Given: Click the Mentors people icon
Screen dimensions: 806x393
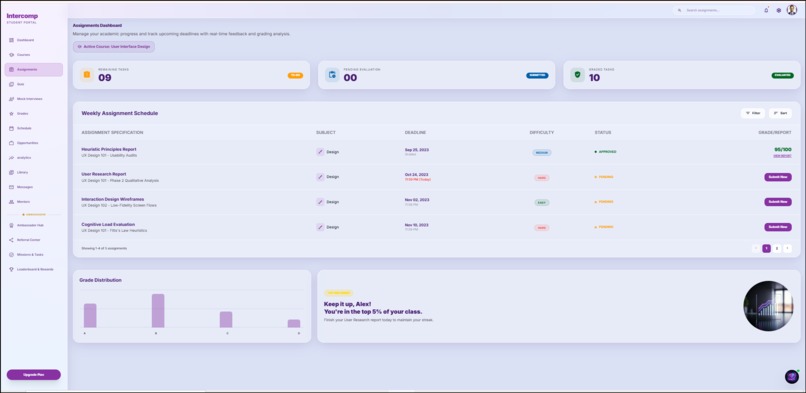Looking at the screenshot, I should (x=11, y=202).
